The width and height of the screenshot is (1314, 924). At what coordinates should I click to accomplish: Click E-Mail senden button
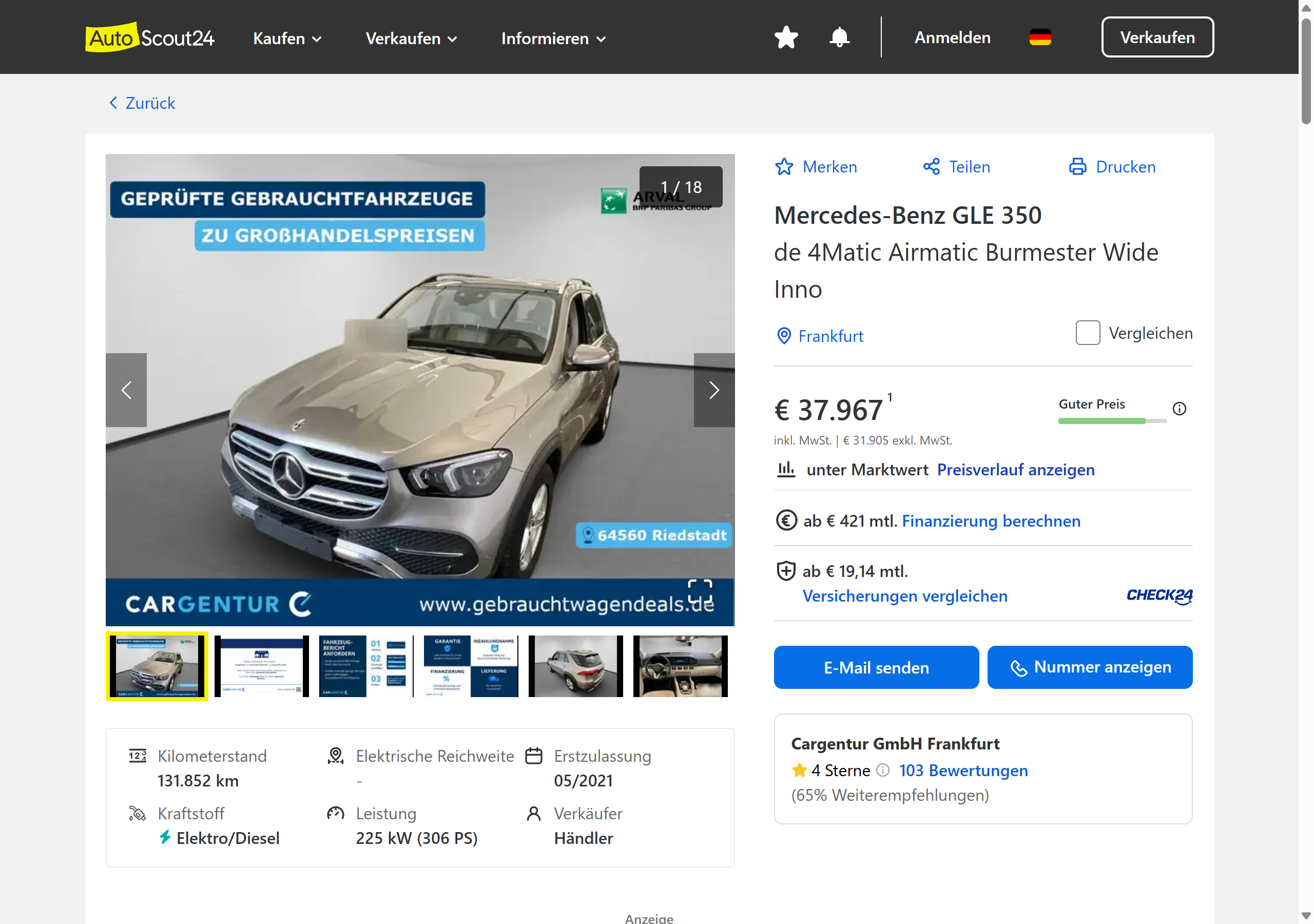pyautogui.click(x=876, y=667)
